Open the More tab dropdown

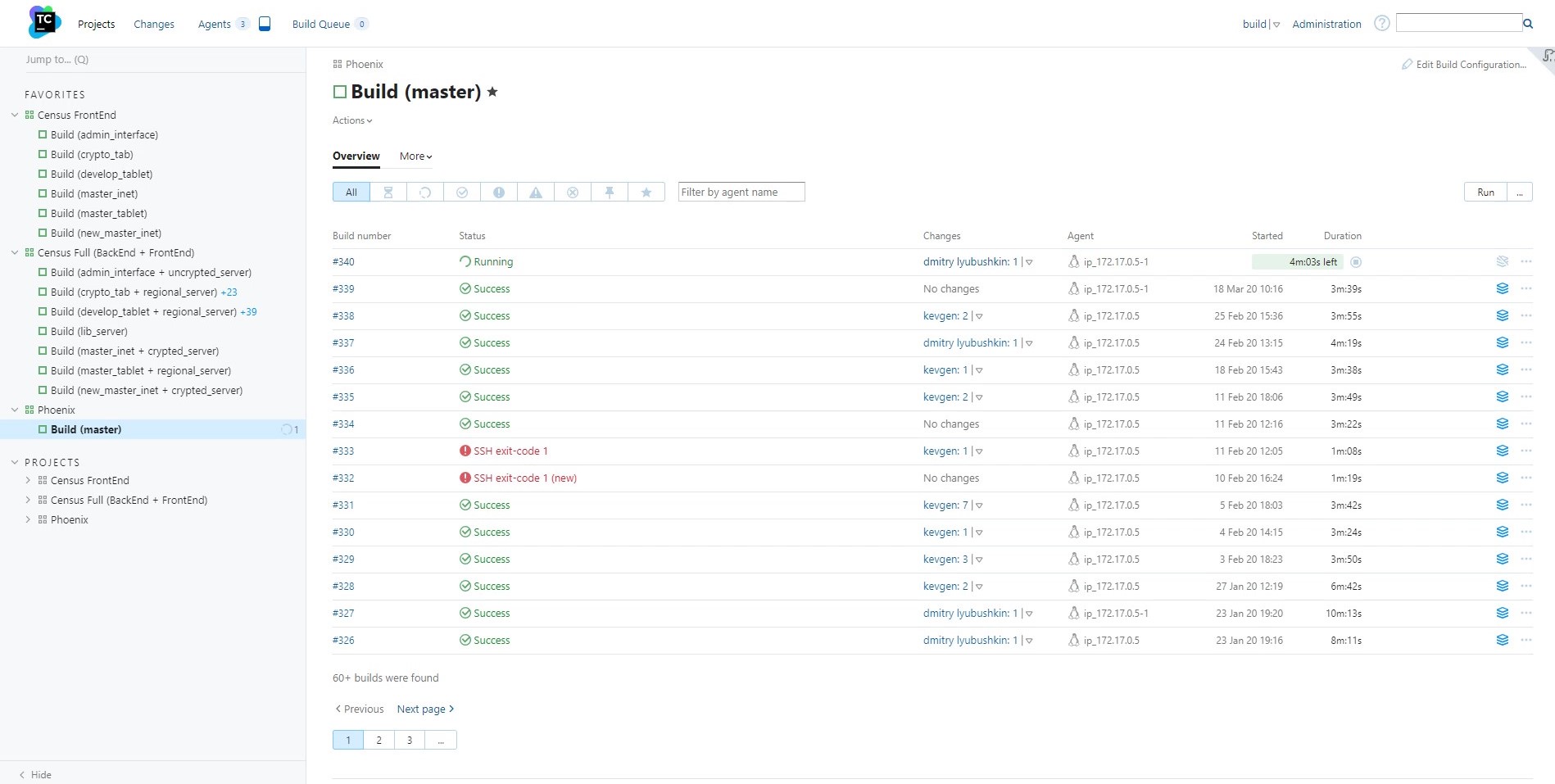[x=415, y=156]
